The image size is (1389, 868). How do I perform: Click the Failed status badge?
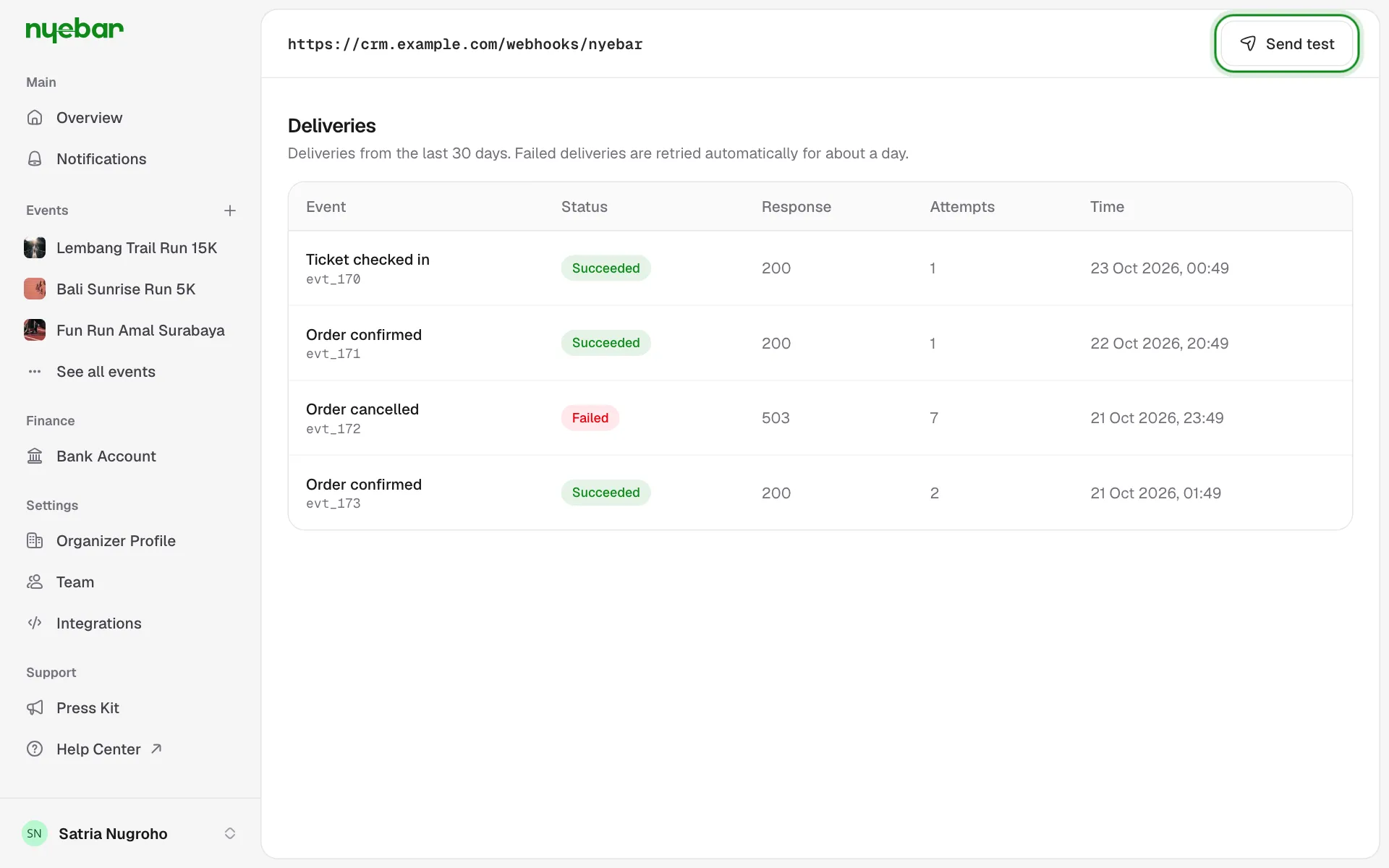click(590, 418)
